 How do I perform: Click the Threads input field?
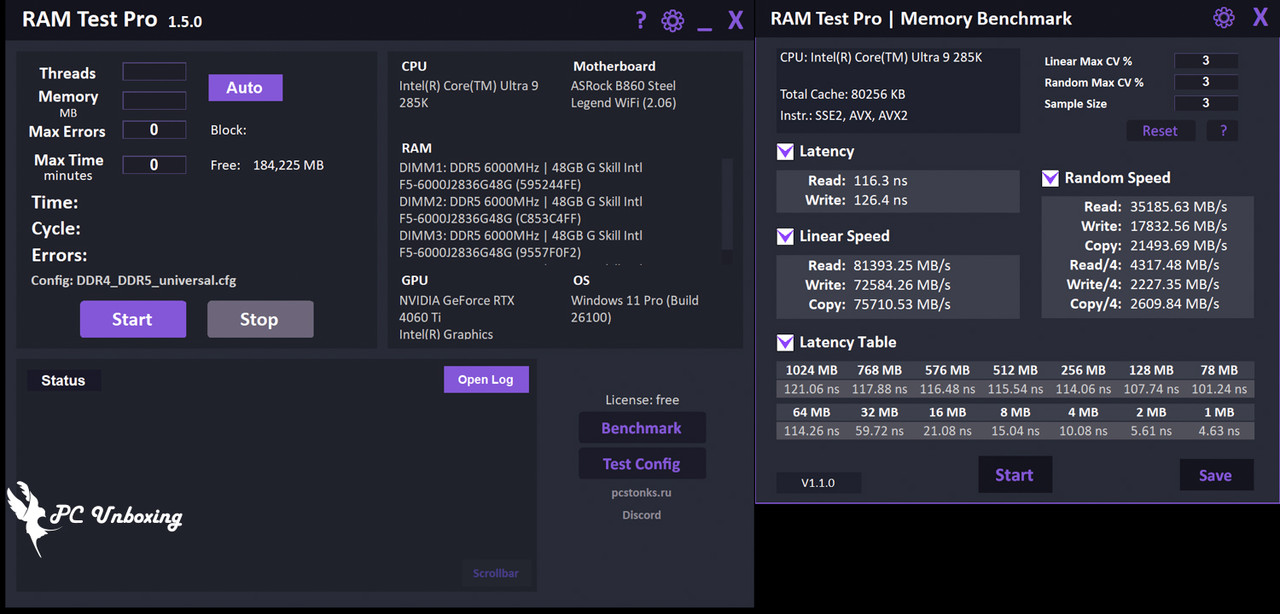point(154,71)
